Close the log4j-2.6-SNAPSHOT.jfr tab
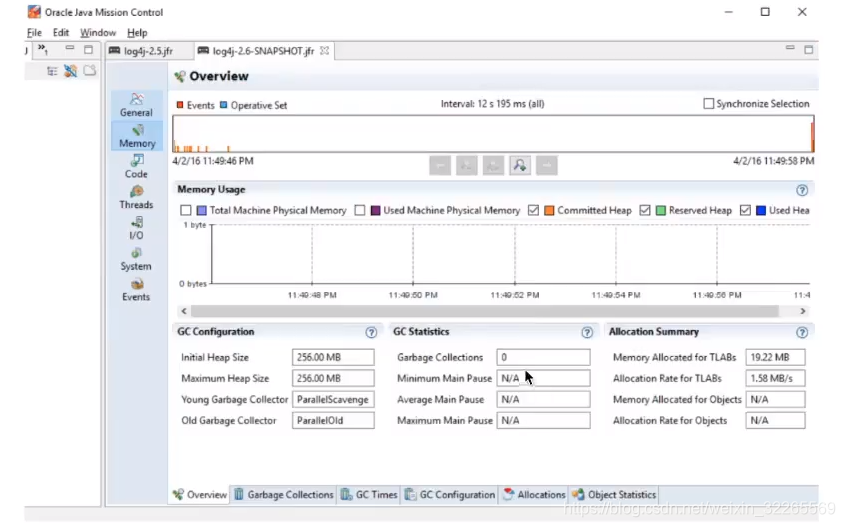This screenshot has width=845, height=527. coord(324,51)
